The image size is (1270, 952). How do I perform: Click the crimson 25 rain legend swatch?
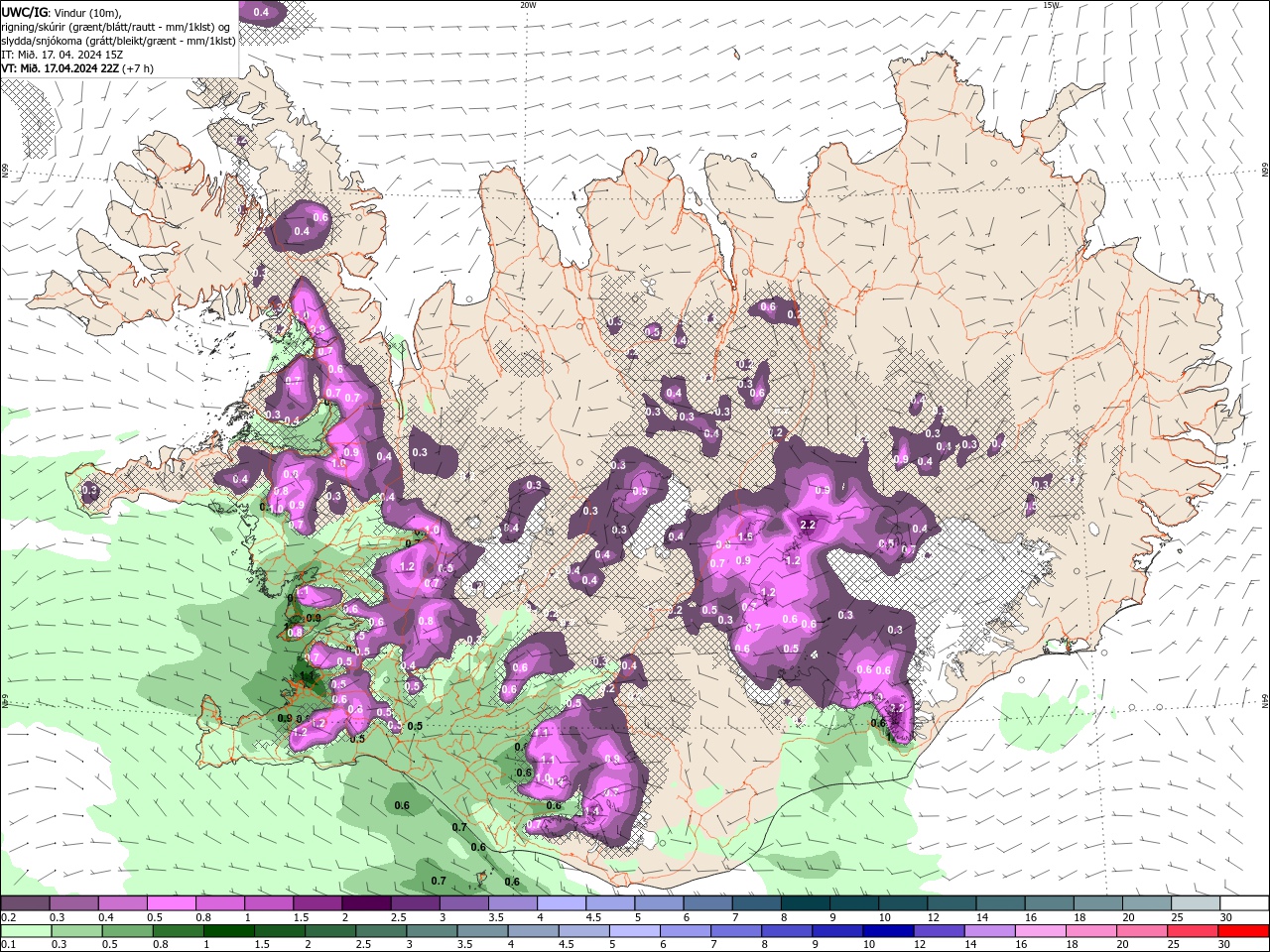pyautogui.click(x=1193, y=931)
